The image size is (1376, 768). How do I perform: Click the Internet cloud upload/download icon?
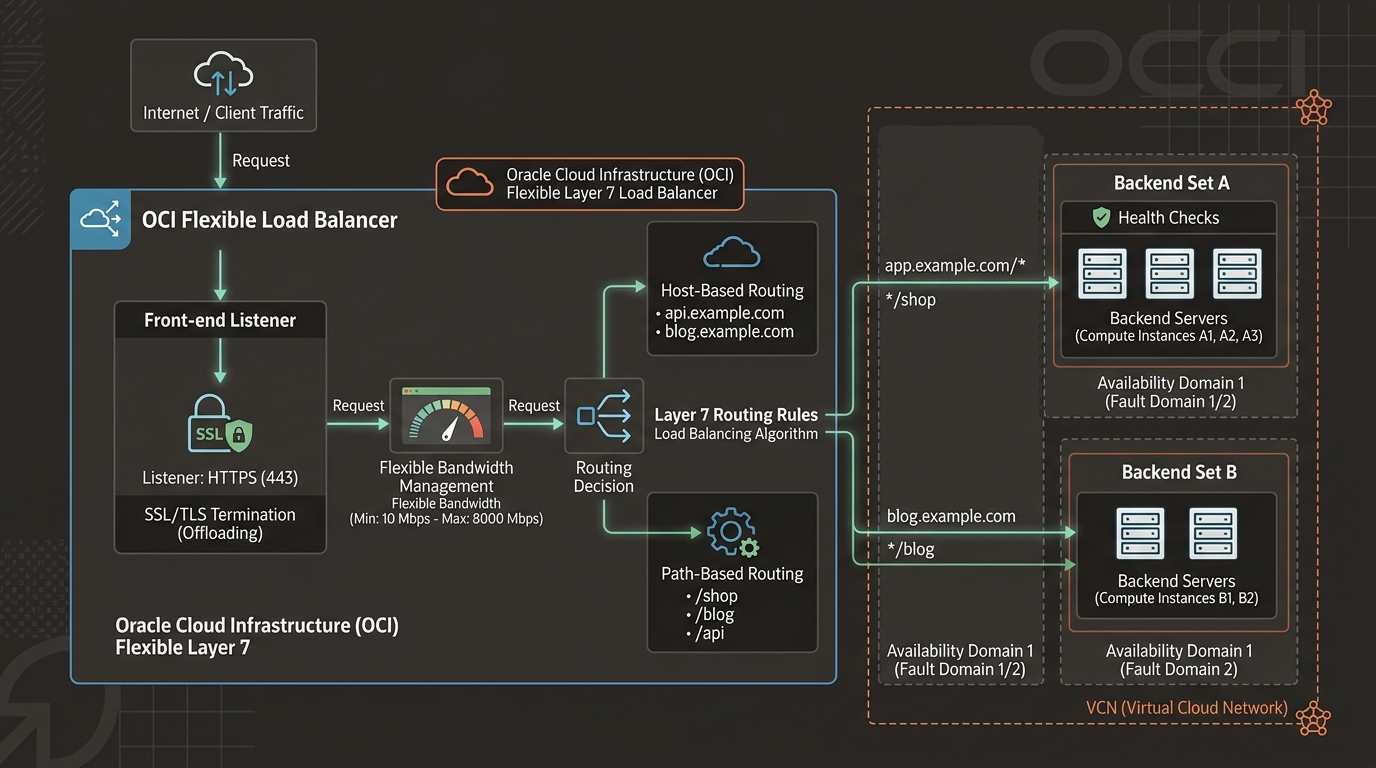pos(224,76)
